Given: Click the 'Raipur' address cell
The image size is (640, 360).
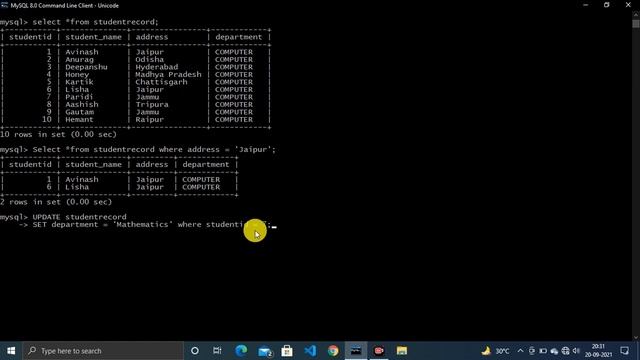Looking at the screenshot, I should [x=149, y=120].
